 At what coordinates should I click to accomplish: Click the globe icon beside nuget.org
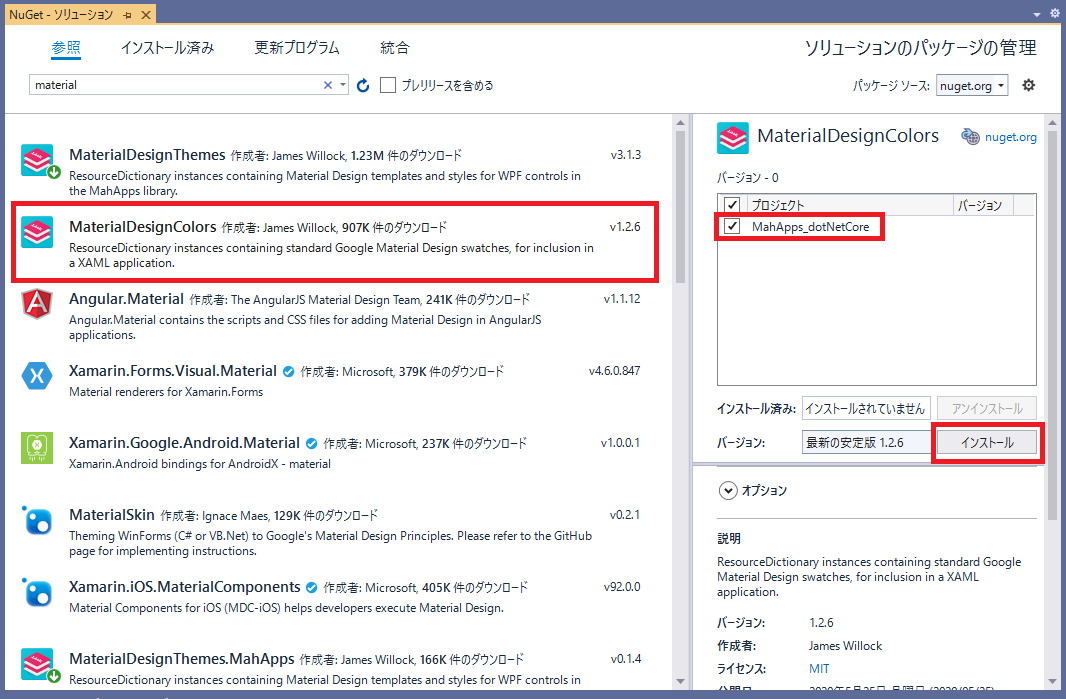970,137
